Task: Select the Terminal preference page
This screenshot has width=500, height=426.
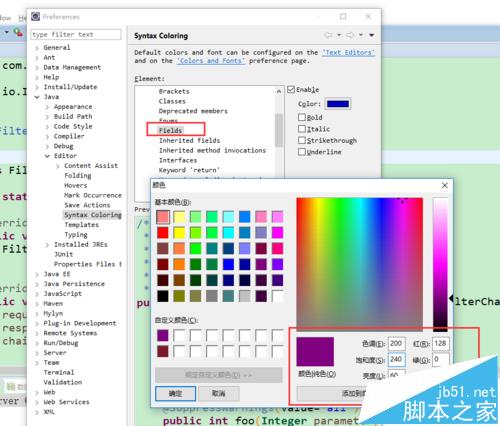Action: [59, 372]
